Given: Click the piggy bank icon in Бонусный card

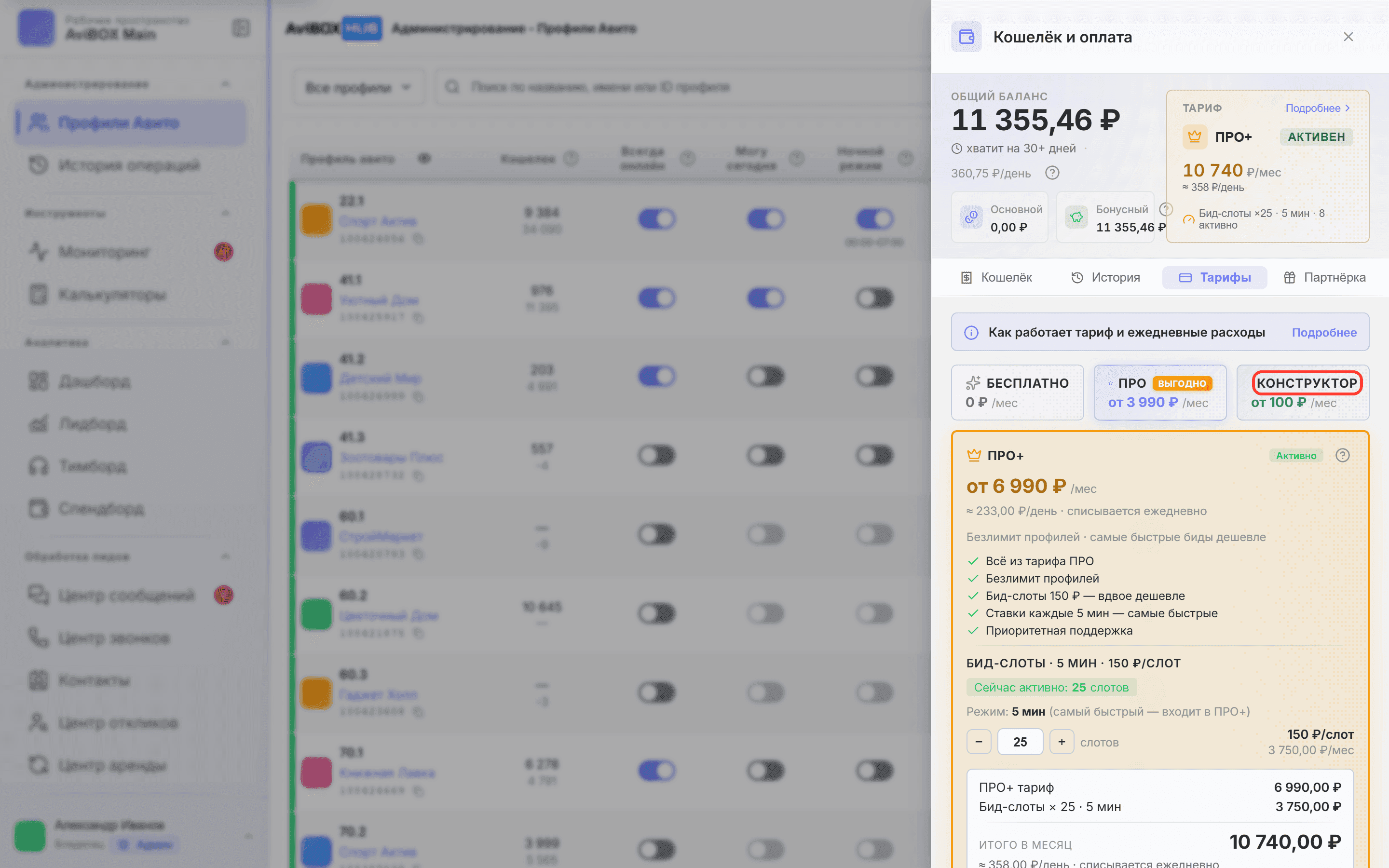Looking at the screenshot, I should 1077,217.
